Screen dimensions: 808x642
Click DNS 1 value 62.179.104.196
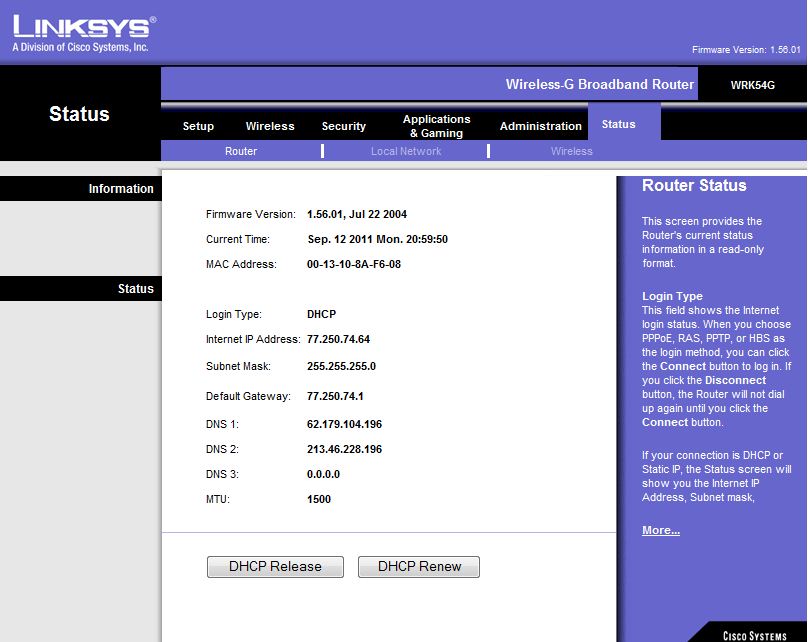(x=344, y=425)
